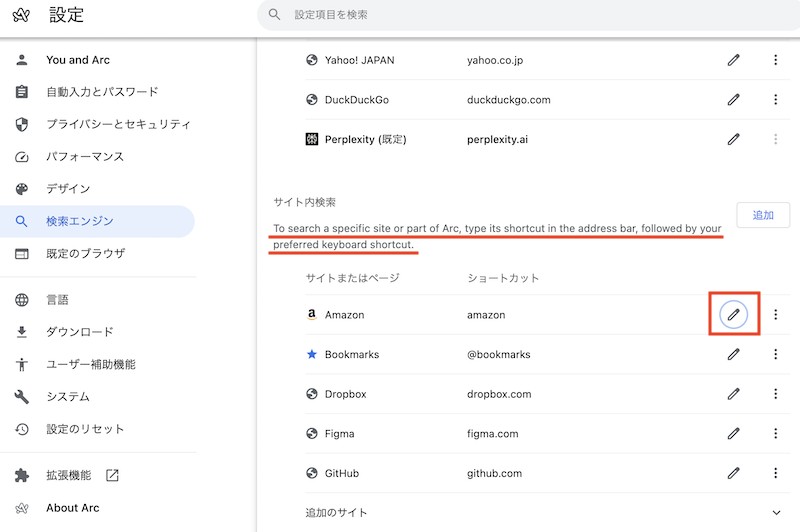Open more options for GitHub

[x=776, y=473]
